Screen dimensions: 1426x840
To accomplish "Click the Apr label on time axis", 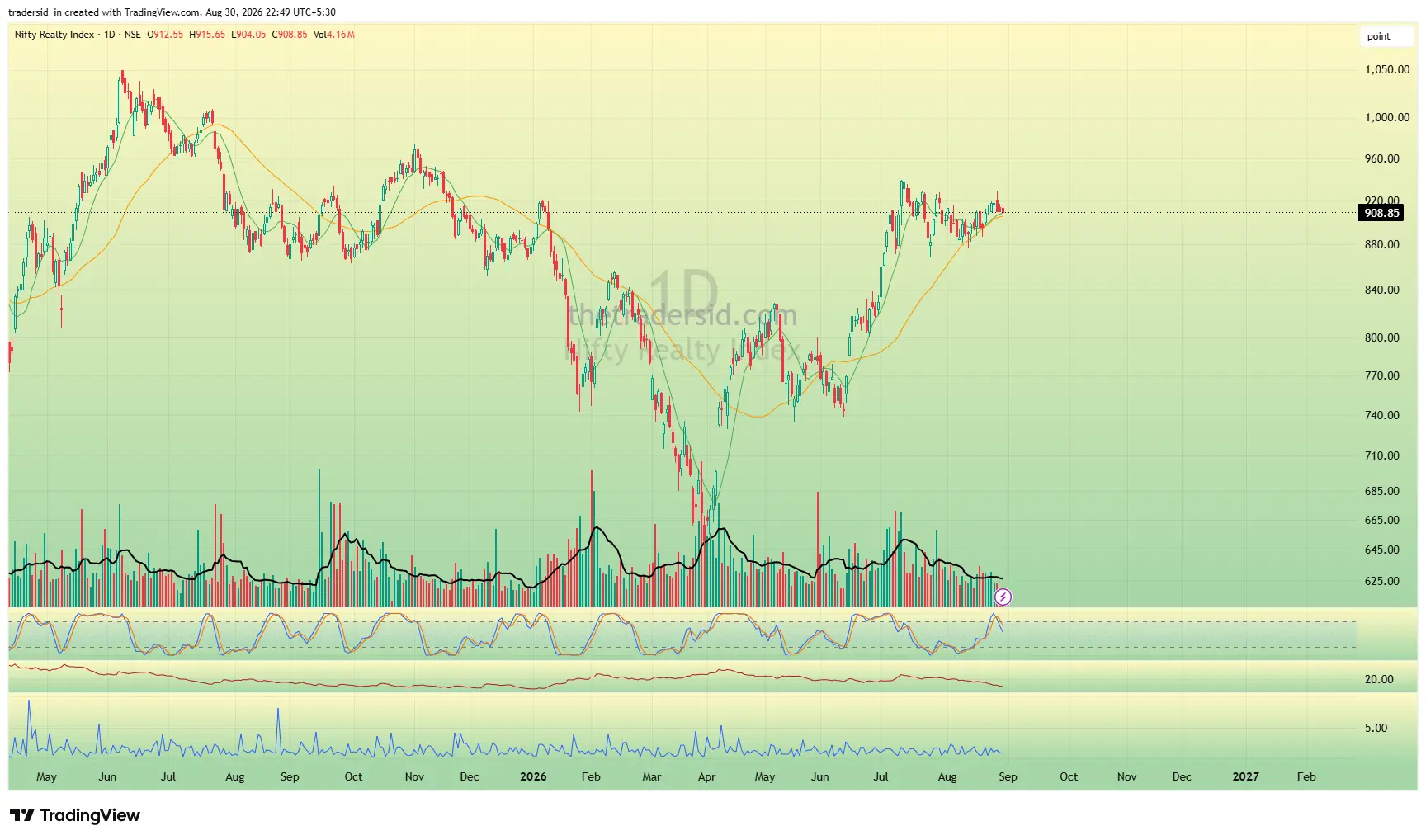I will [707, 776].
